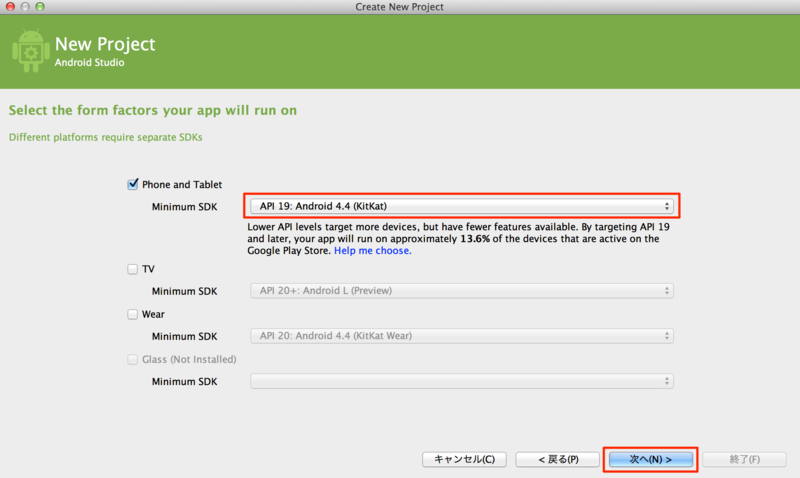Click the 'Android Studio' header subtitle
The width and height of the screenshot is (800, 478).
click(x=89, y=62)
